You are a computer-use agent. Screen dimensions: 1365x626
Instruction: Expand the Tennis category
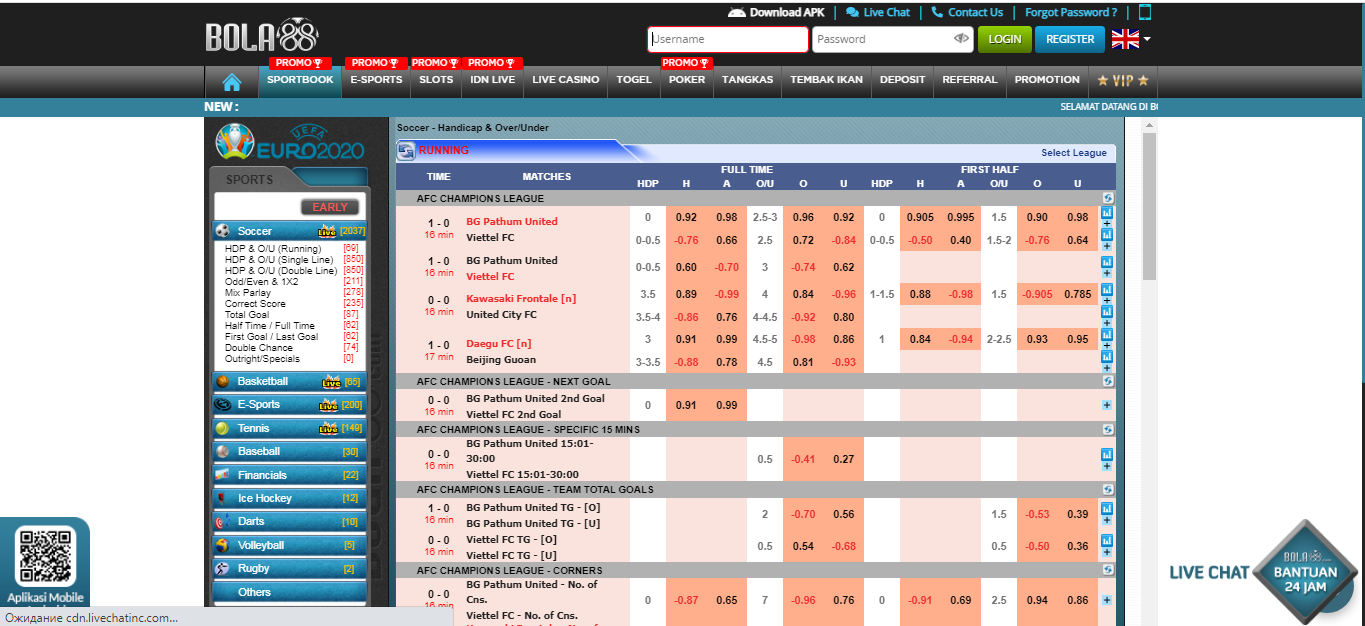click(290, 428)
